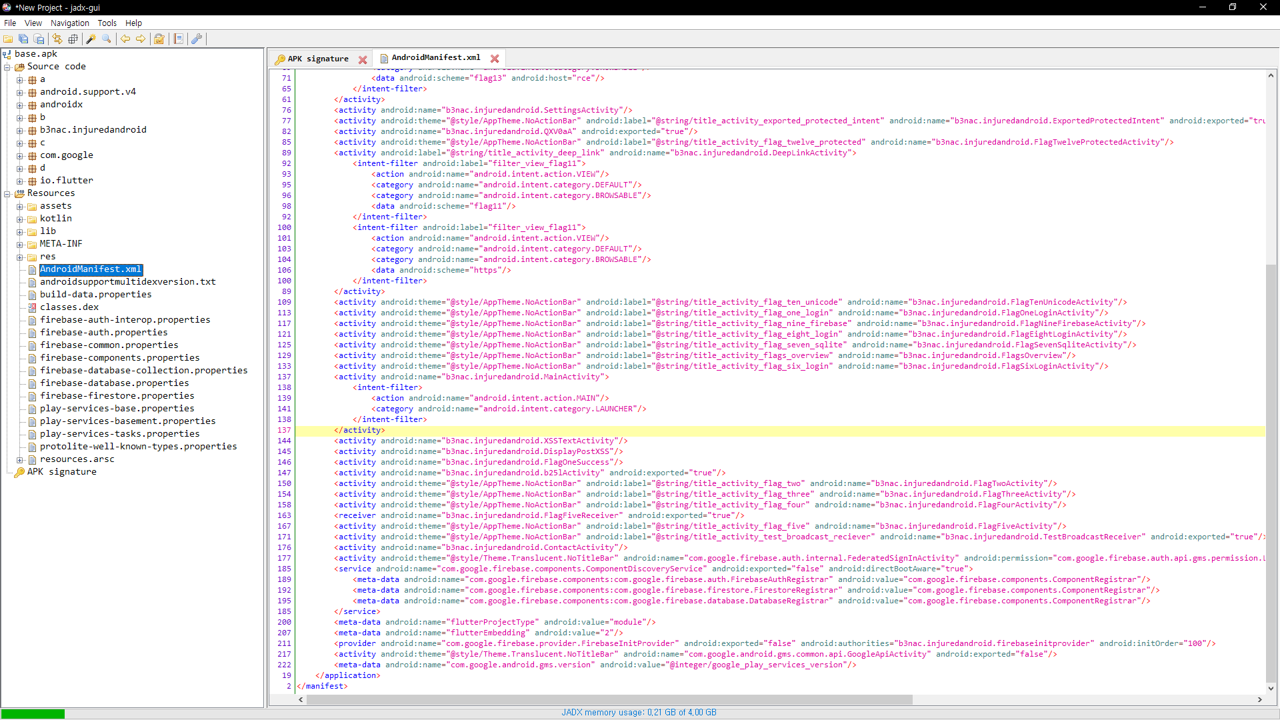Screen dimensions: 1280x720
Task: Open Preferences with the wrench icon
Action: tap(197, 39)
